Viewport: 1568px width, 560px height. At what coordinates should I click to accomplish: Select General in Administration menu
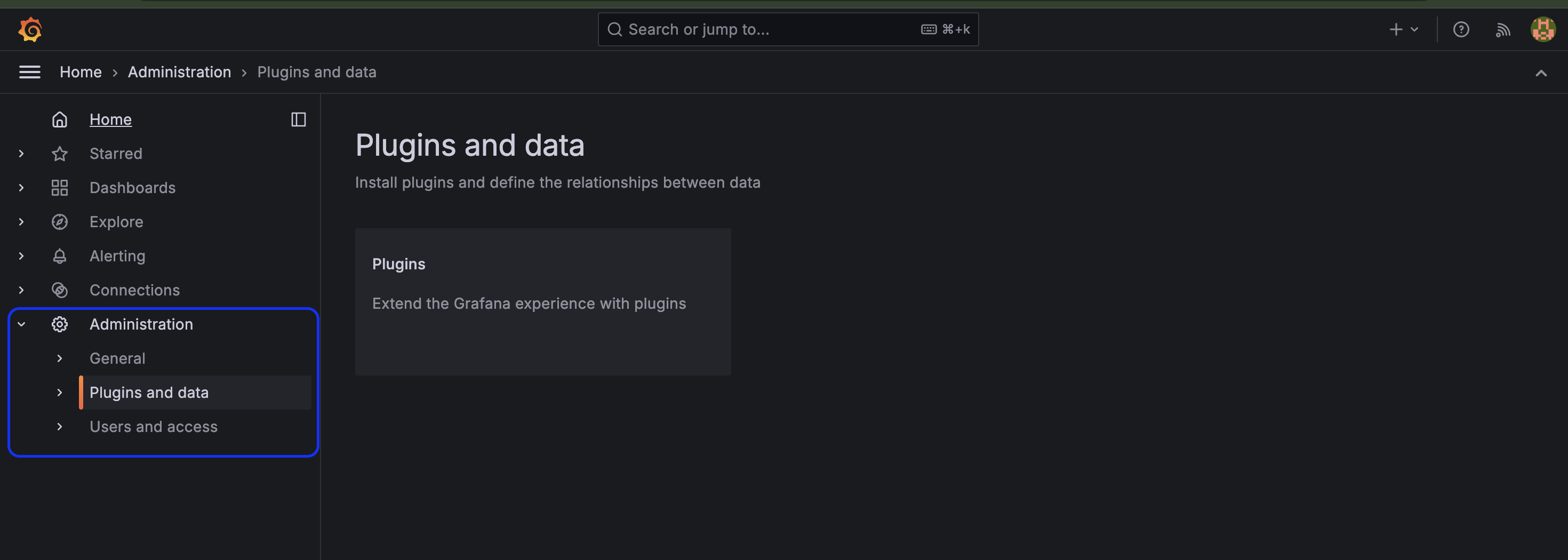coord(117,358)
